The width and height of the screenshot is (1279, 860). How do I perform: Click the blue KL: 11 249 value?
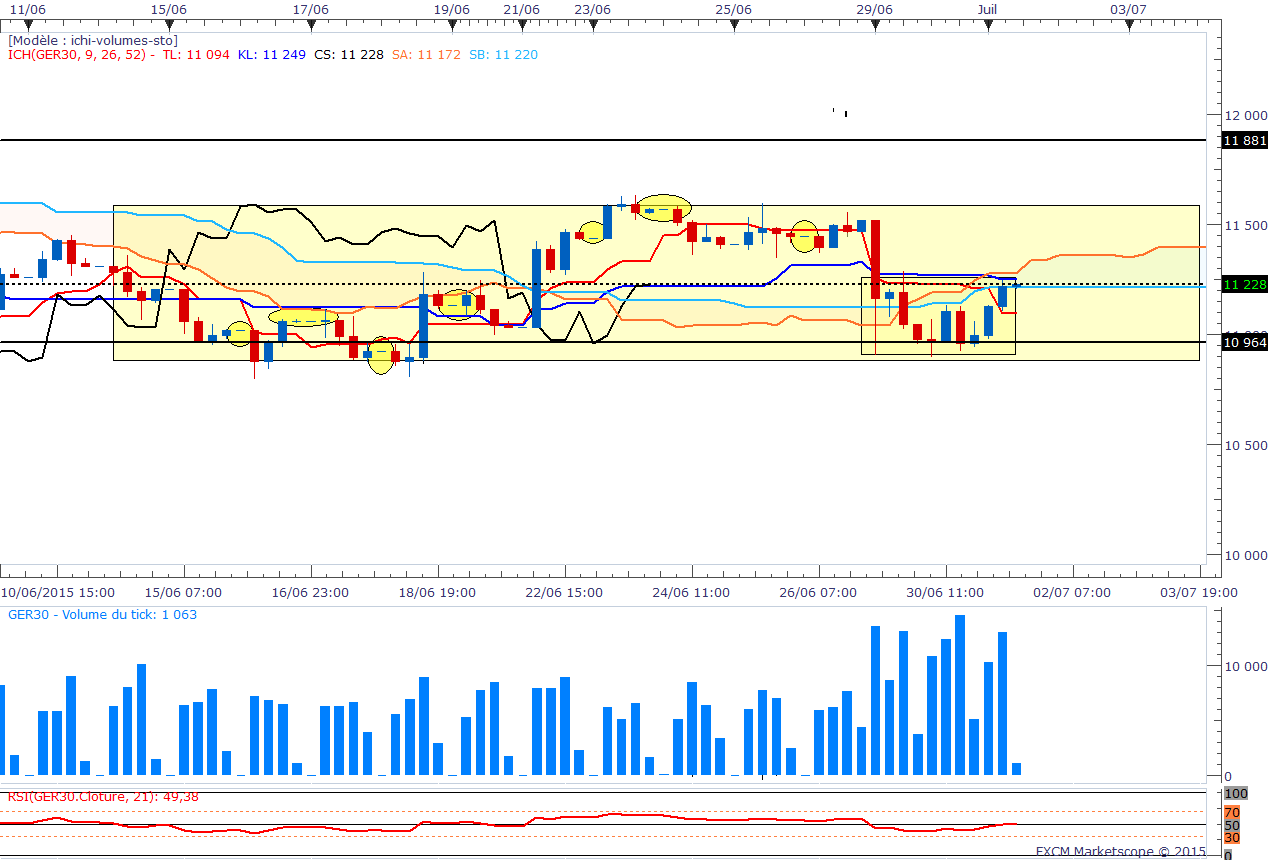click(x=271, y=55)
